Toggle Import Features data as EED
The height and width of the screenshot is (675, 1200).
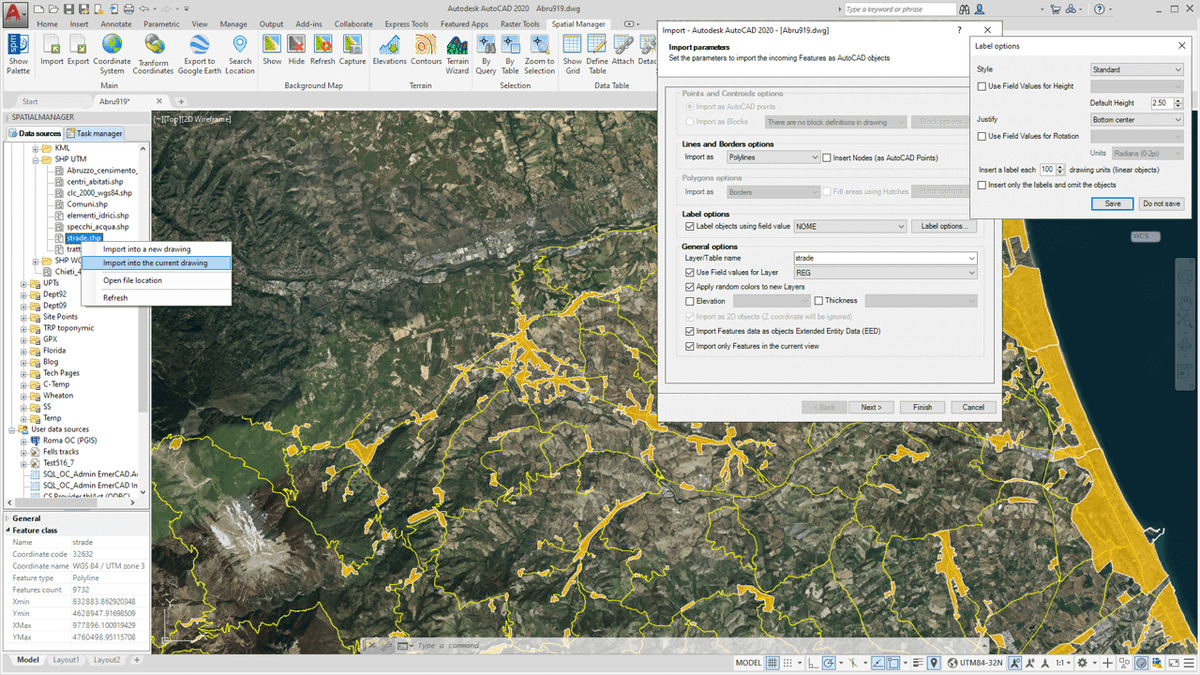(x=689, y=331)
